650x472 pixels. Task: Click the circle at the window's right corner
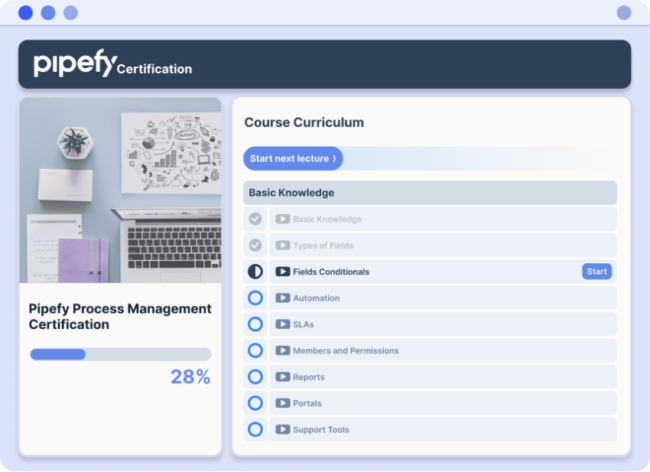pyautogui.click(x=624, y=12)
